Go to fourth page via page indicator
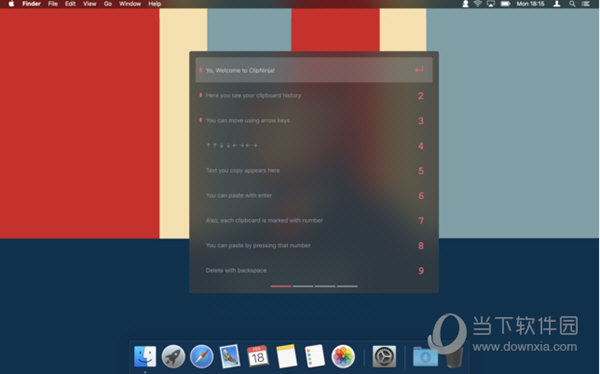The height and width of the screenshot is (374, 600). tap(347, 286)
